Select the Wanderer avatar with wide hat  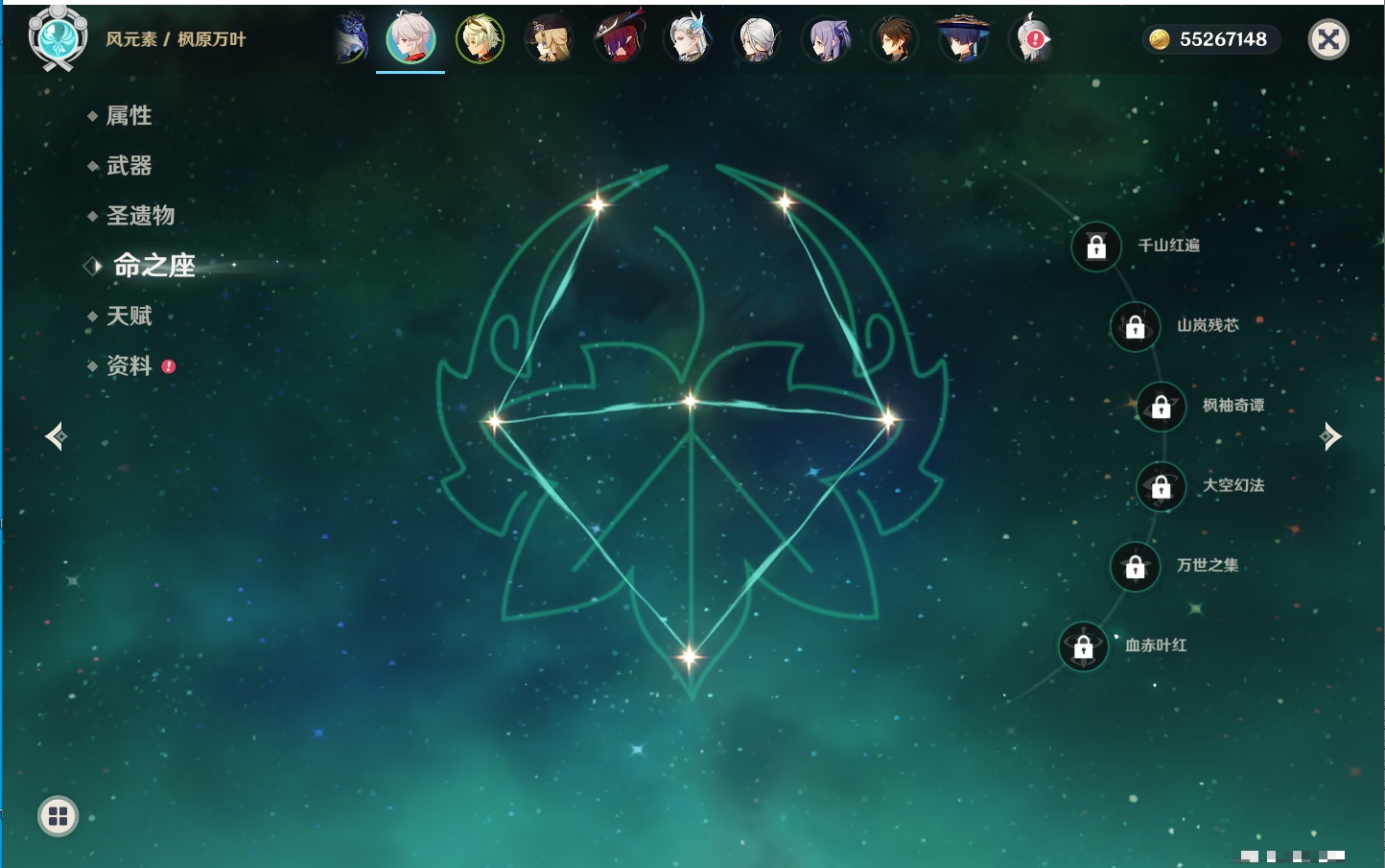(x=963, y=39)
